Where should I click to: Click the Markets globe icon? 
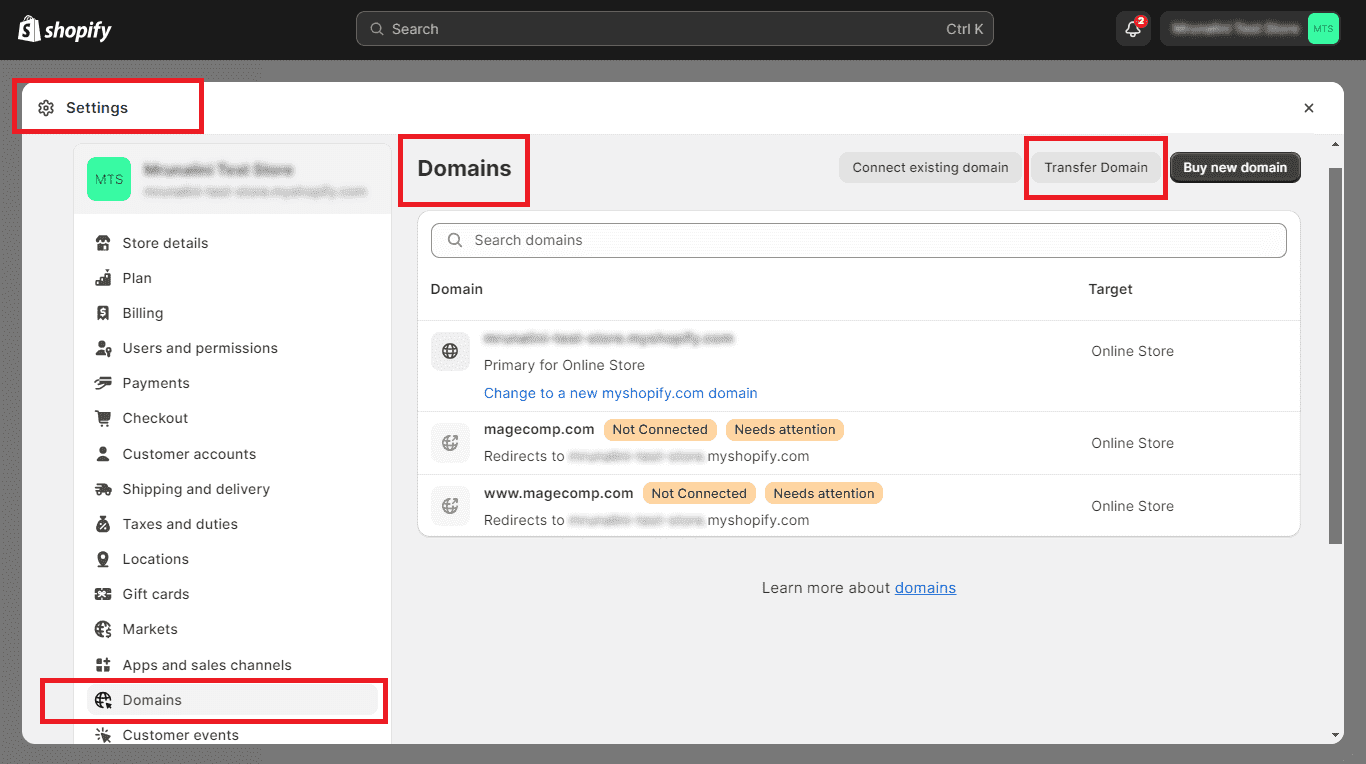(x=103, y=629)
